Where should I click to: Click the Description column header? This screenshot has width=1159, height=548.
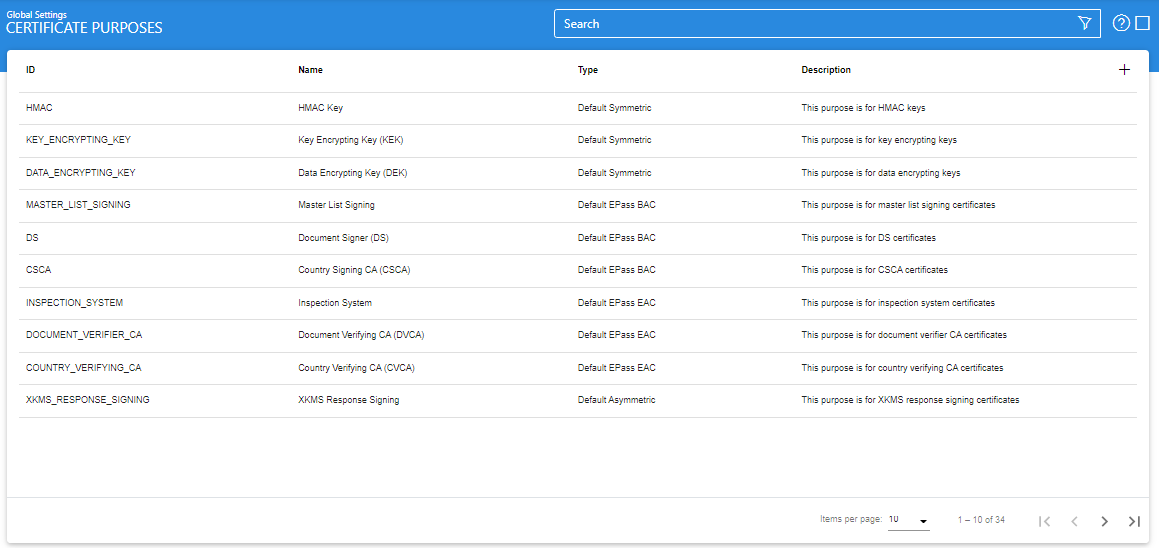coord(826,70)
